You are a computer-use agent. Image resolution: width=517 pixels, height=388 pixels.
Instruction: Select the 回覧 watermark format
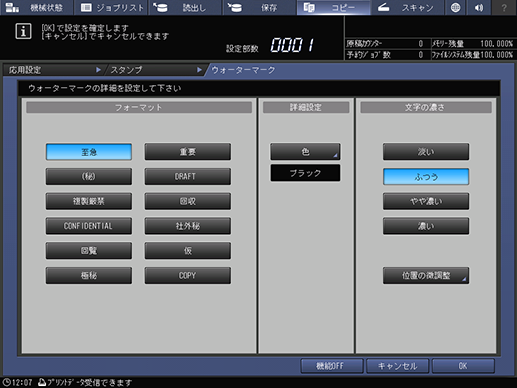89,251
